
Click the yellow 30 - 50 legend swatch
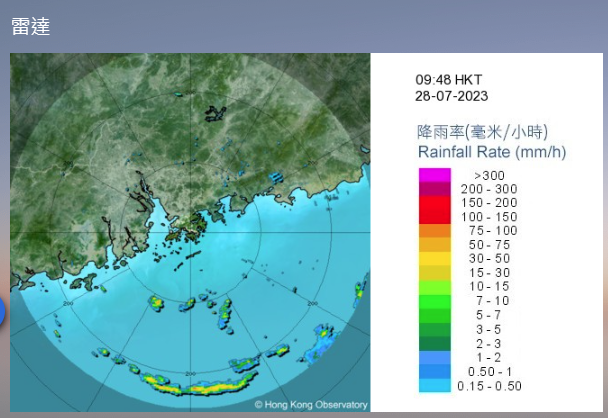click(x=435, y=259)
